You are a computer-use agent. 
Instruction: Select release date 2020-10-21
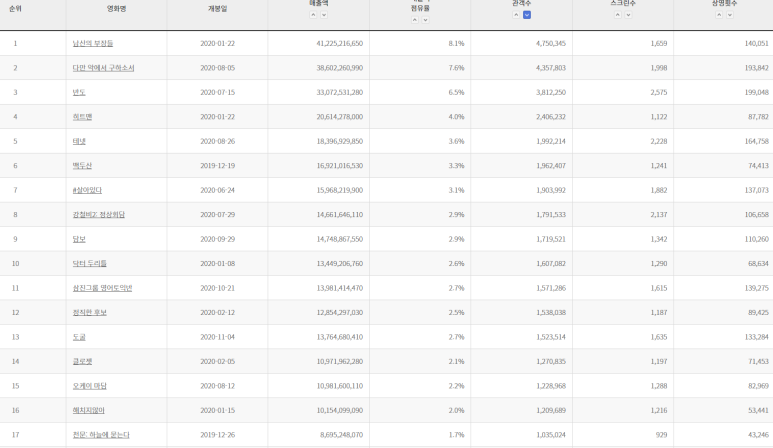pos(217,288)
